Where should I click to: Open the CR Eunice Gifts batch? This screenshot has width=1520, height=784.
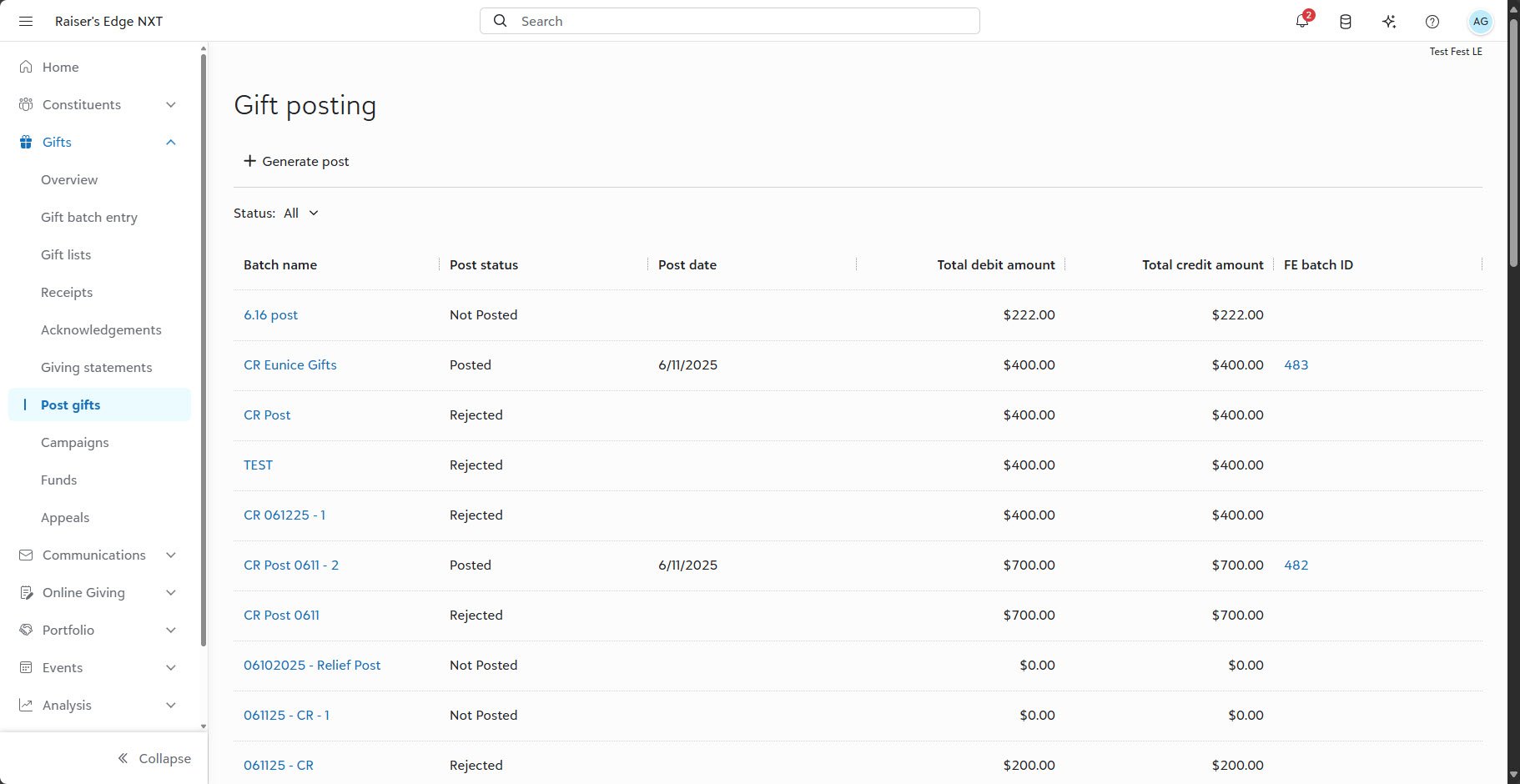click(x=290, y=364)
